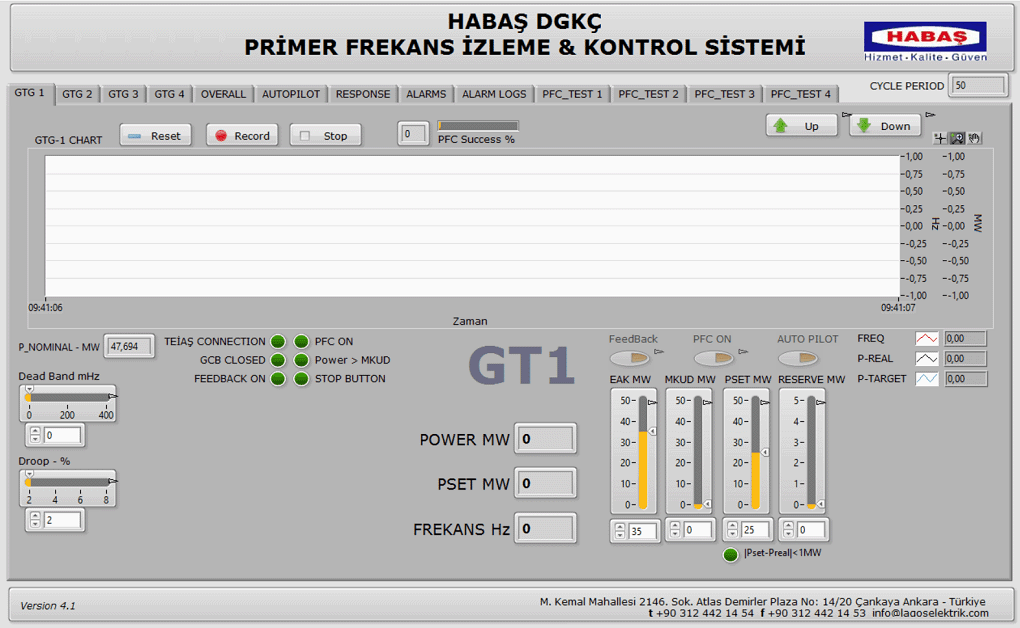Click the MKUD MW value stepper arrows

(x=675, y=530)
